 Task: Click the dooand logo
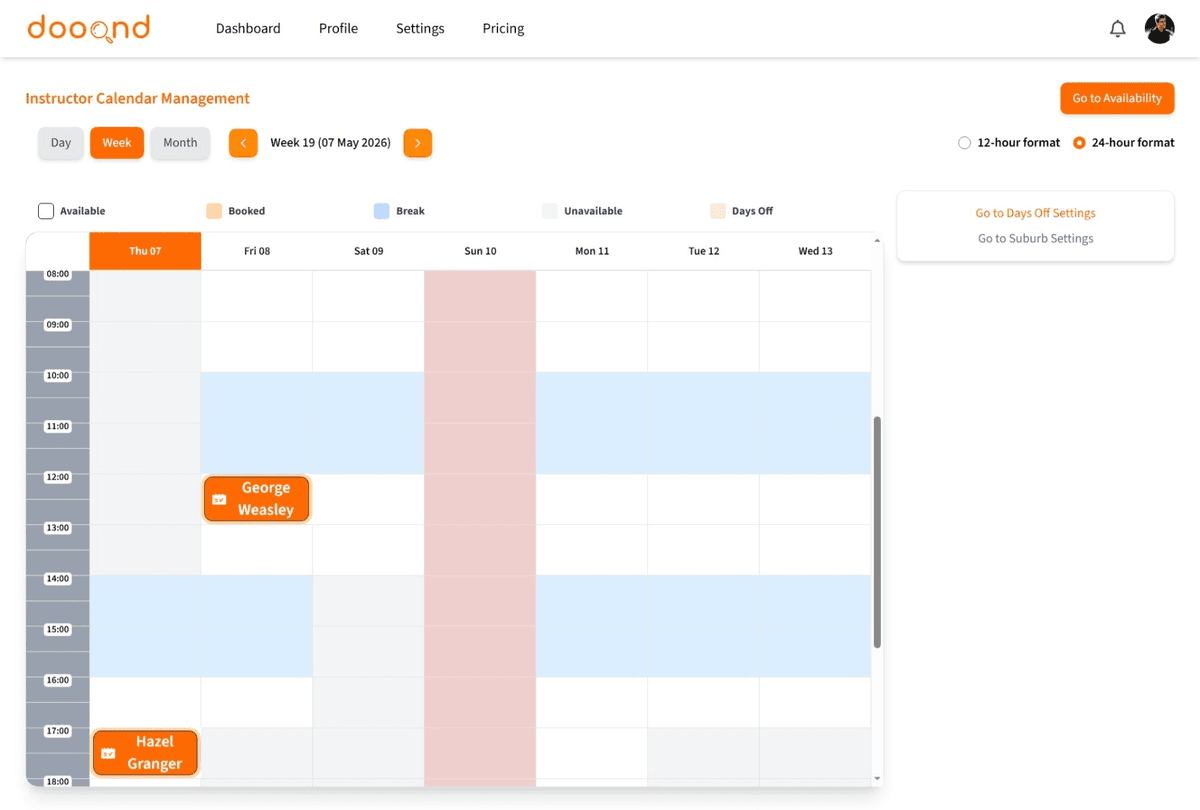(89, 28)
